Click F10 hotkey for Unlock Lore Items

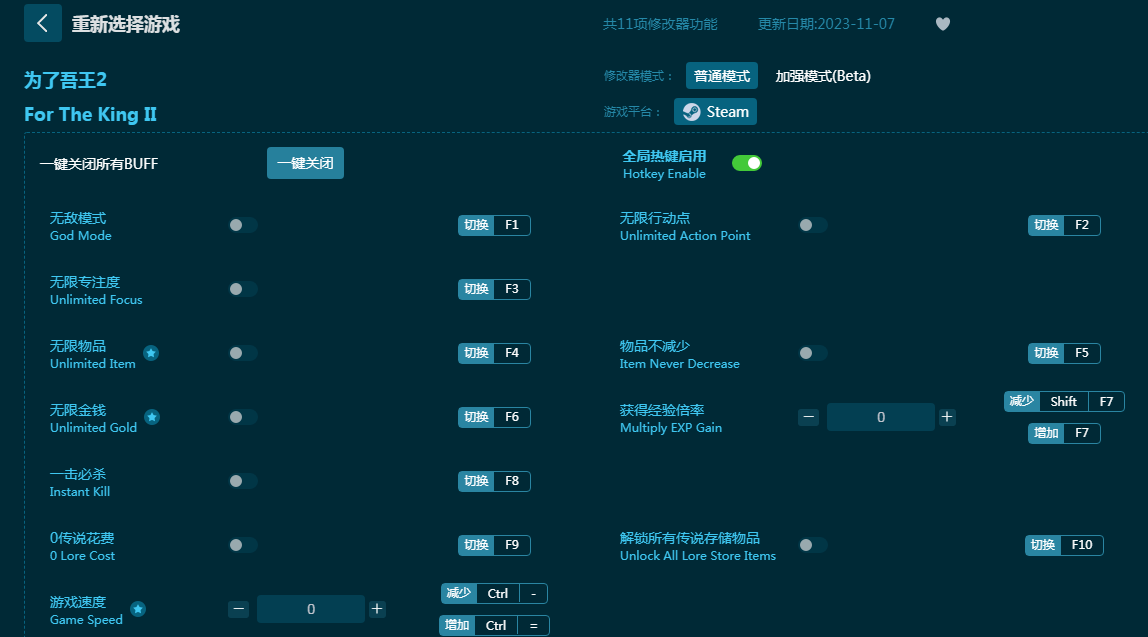pyautogui.click(x=1064, y=545)
